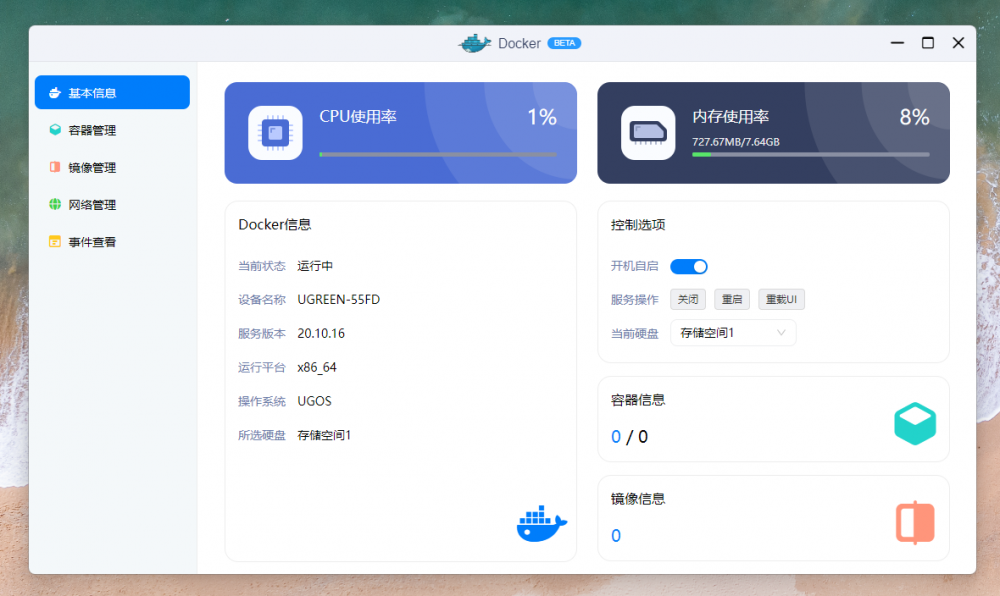Click the device name UGREEN-55FD

click(339, 300)
